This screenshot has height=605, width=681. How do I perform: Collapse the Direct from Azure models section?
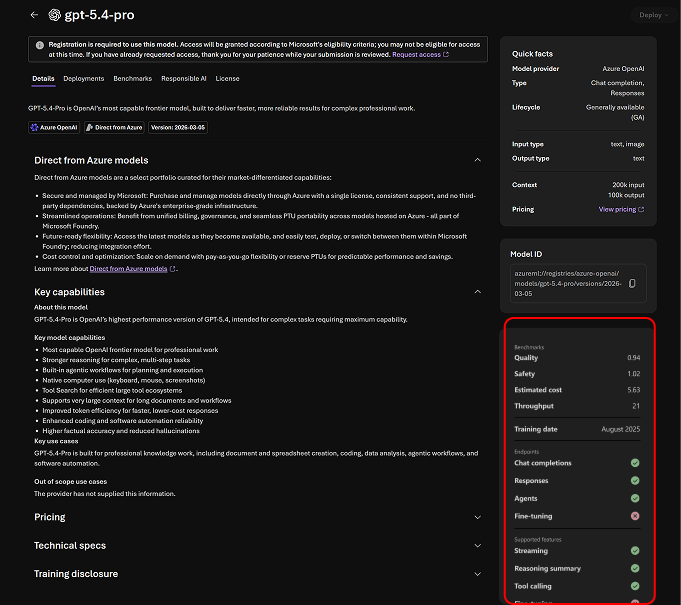pyautogui.click(x=478, y=160)
